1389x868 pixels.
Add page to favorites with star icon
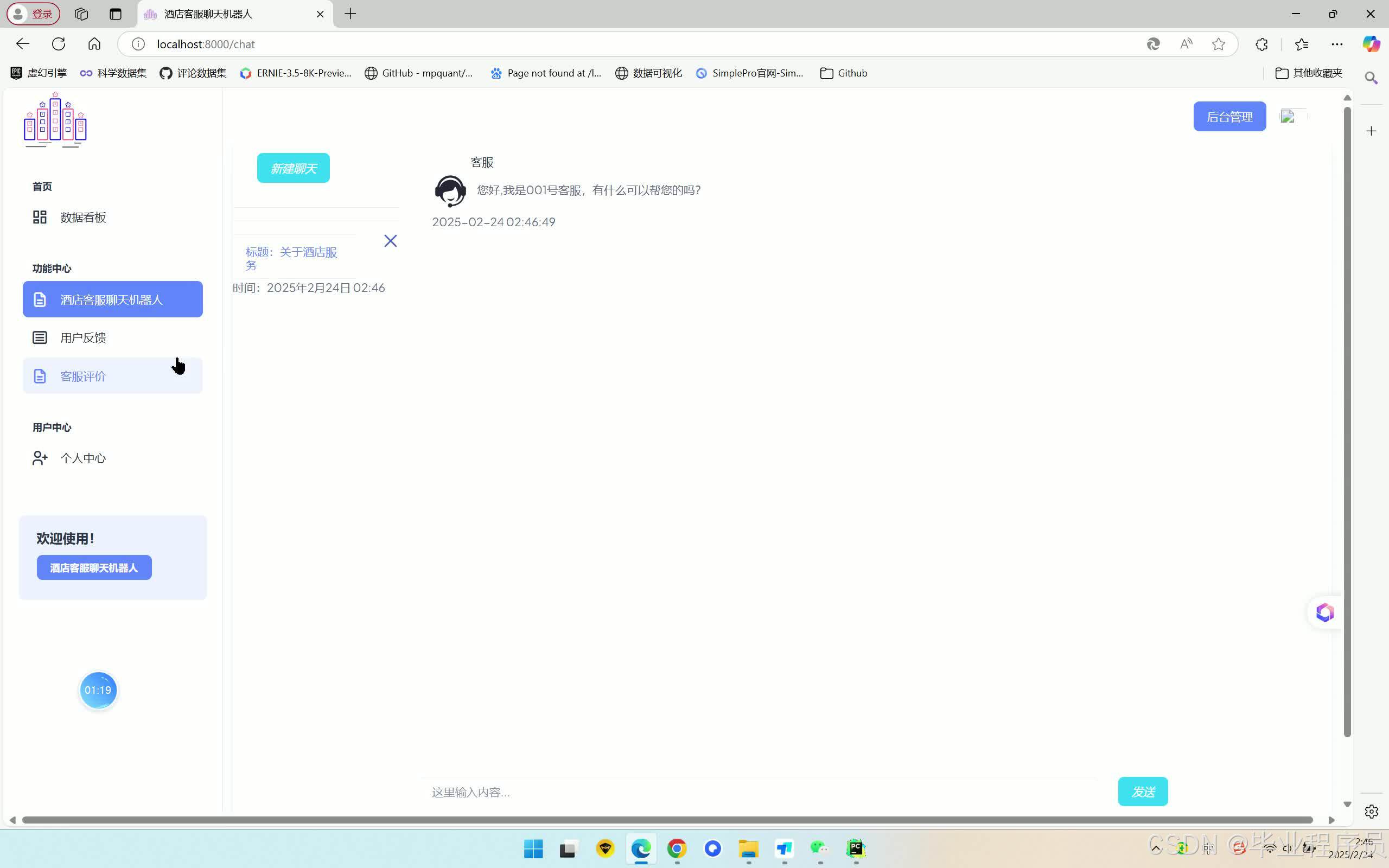coord(1218,44)
